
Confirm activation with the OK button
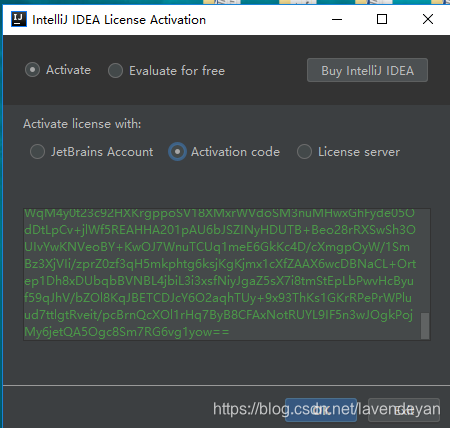click(321, 410)
